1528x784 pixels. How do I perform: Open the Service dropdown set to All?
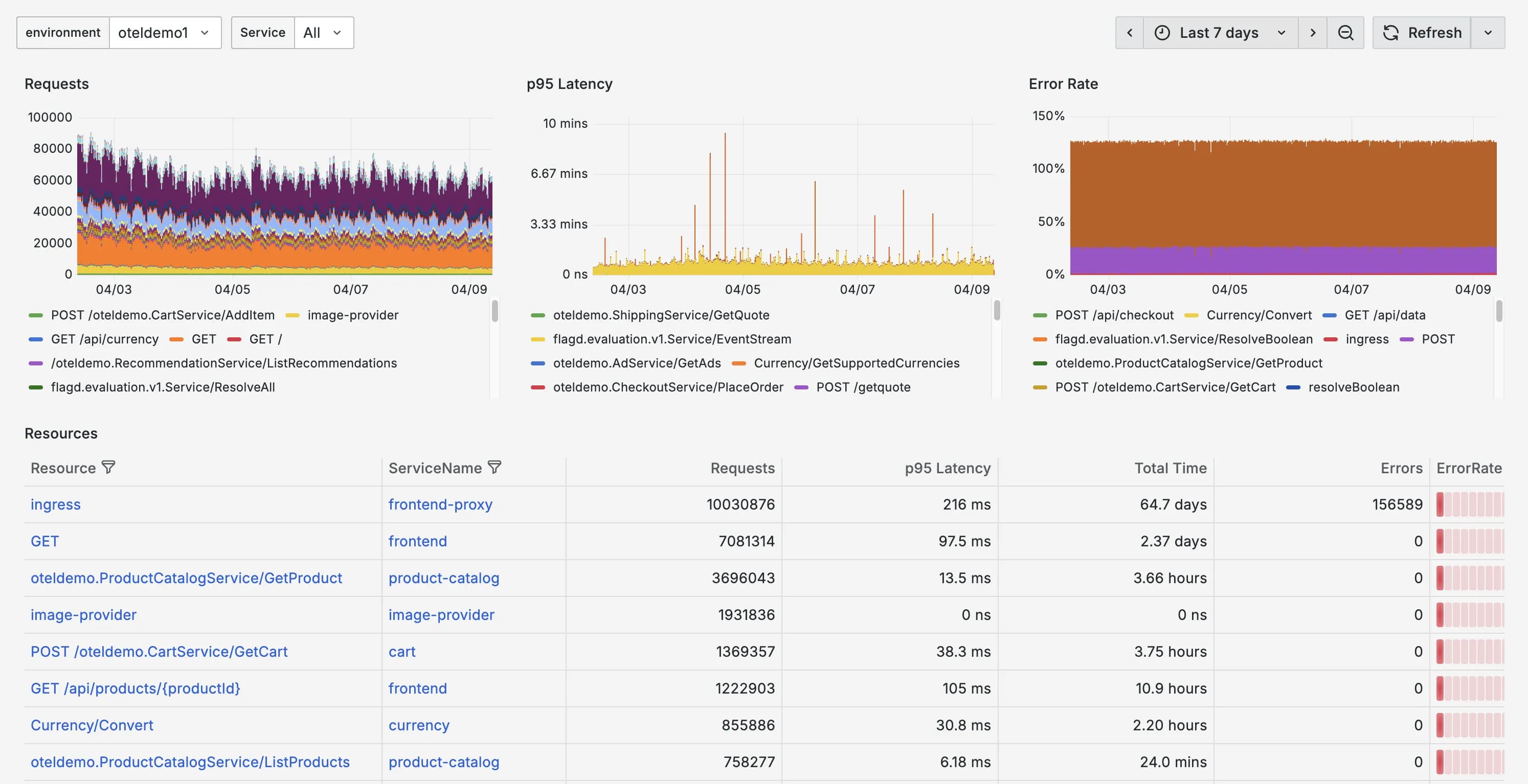tap(323, 33)
